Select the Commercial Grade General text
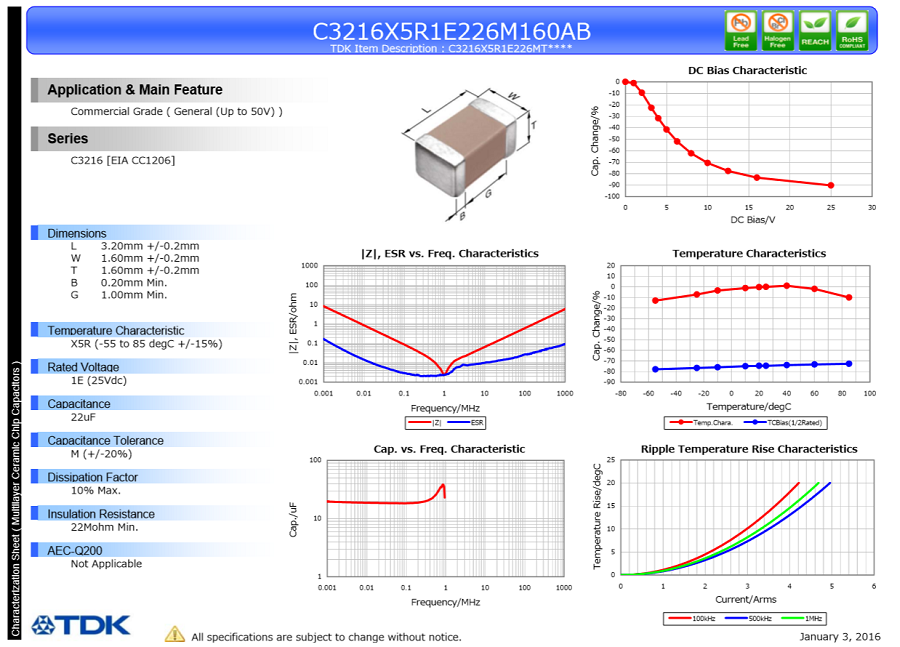900x647 pixels. point(176,111)
